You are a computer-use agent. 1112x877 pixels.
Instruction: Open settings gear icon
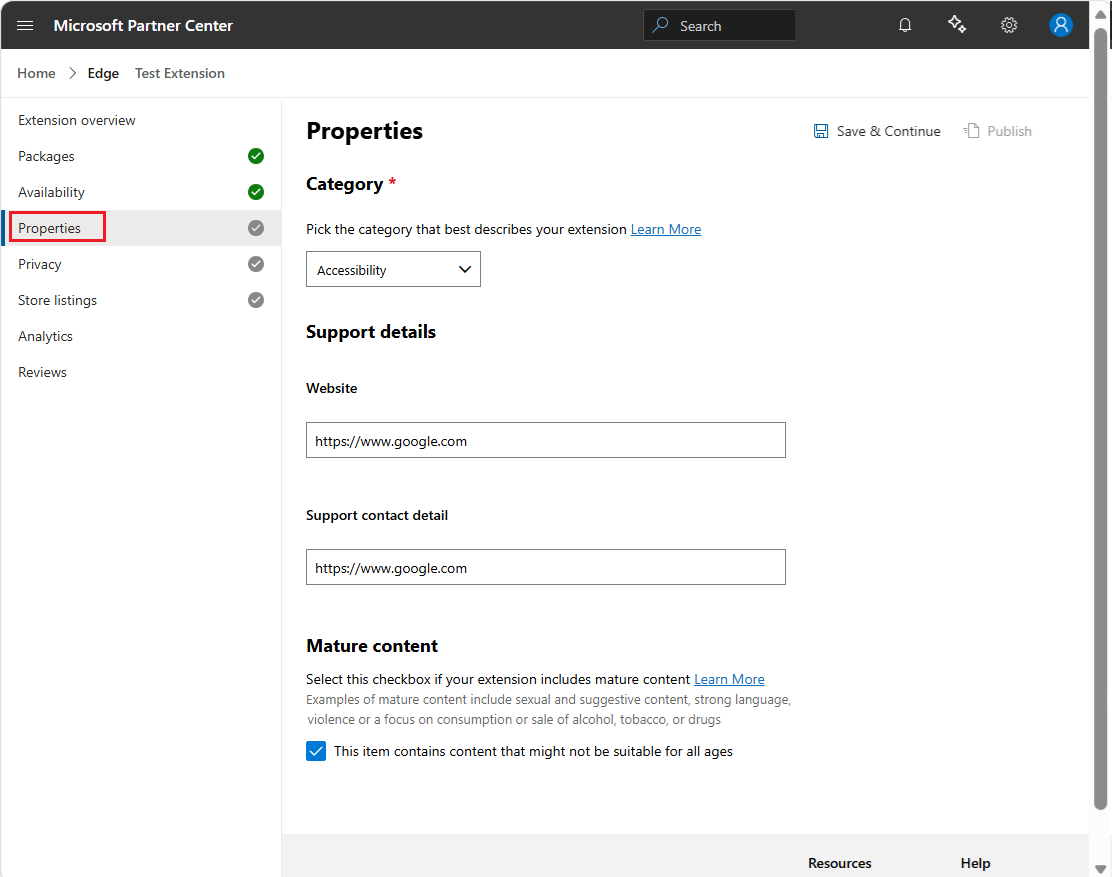point(1008,26)
